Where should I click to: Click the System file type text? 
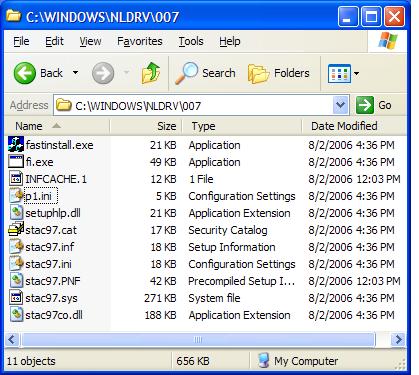(x=214, y=298)
